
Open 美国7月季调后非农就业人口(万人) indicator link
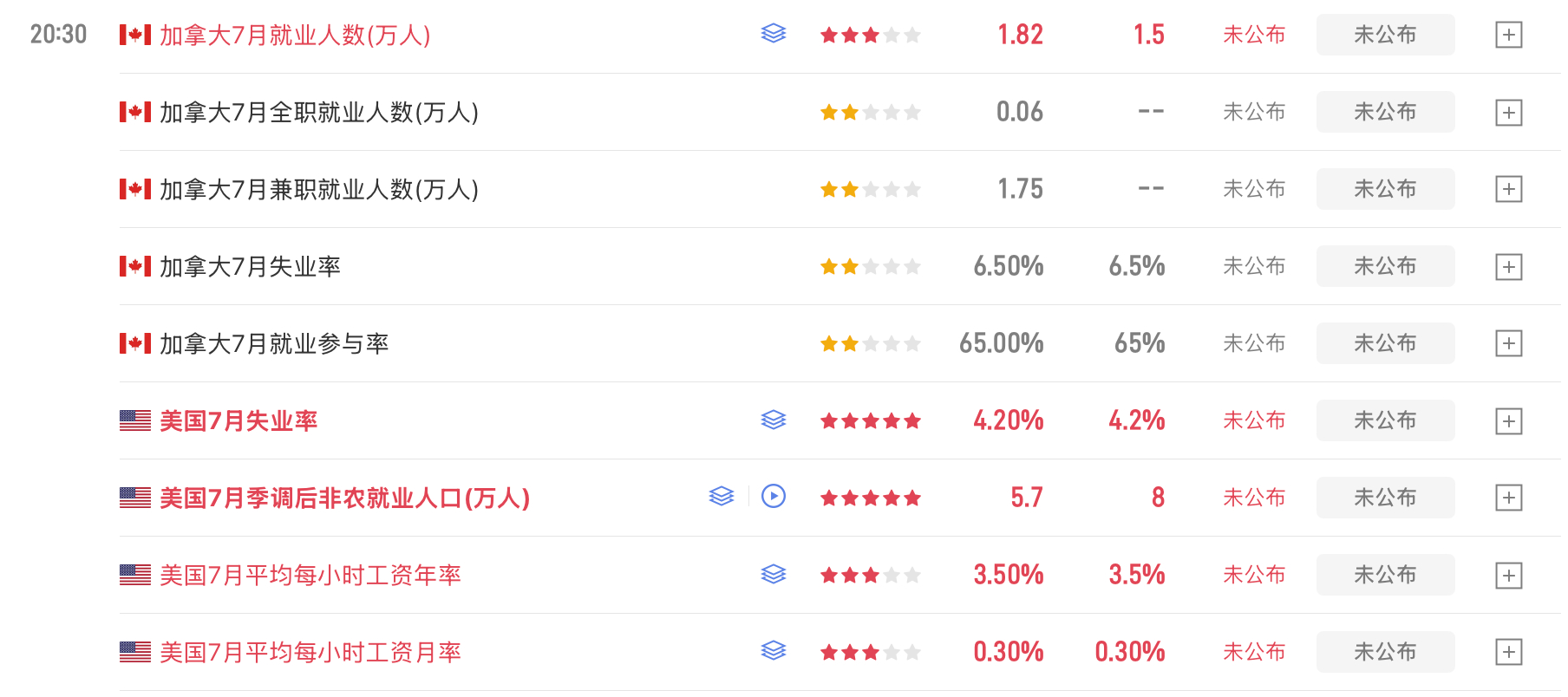[345, 498]
